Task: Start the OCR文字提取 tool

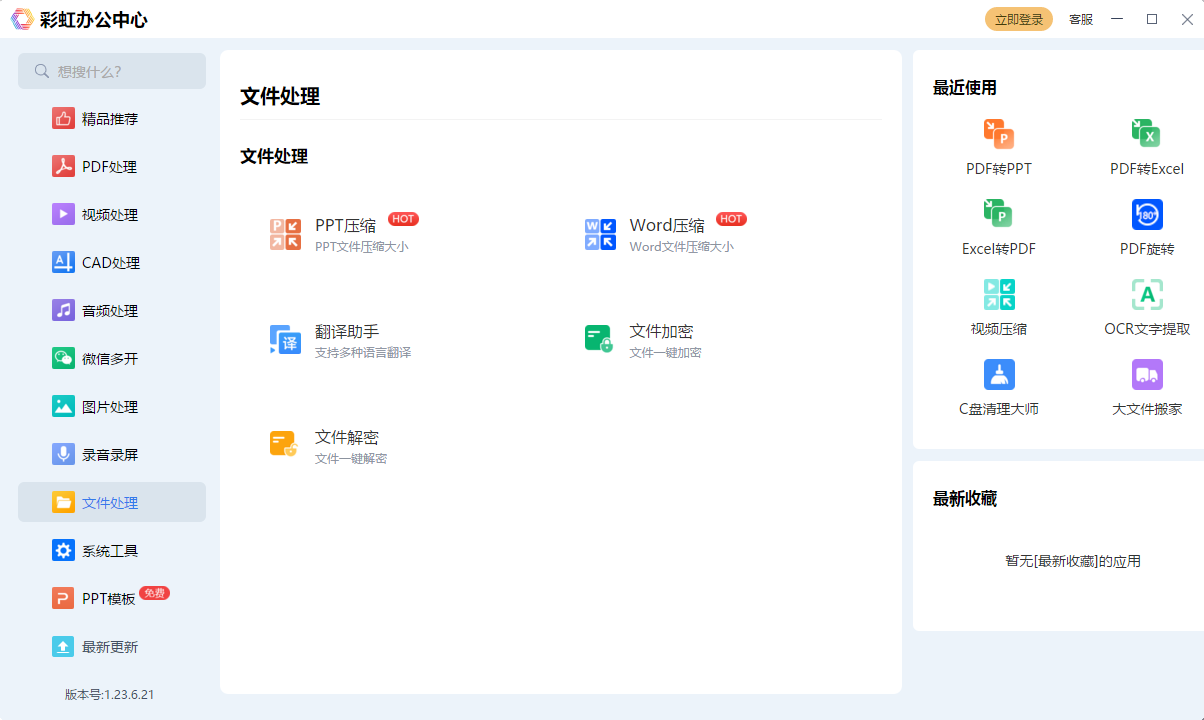Action: pos(1146,305)
